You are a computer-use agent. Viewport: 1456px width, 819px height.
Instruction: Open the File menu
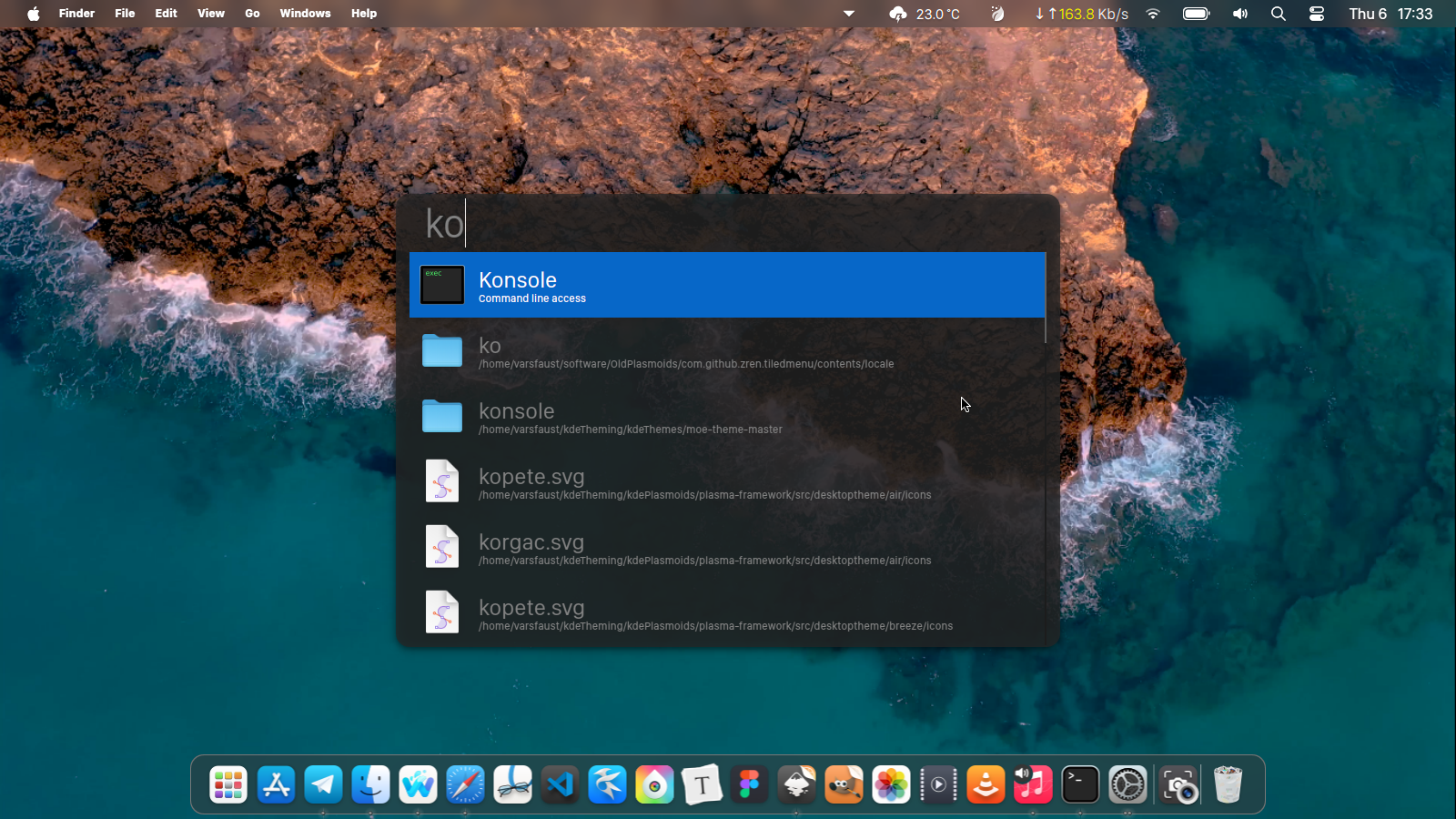[x=125, y=14]
